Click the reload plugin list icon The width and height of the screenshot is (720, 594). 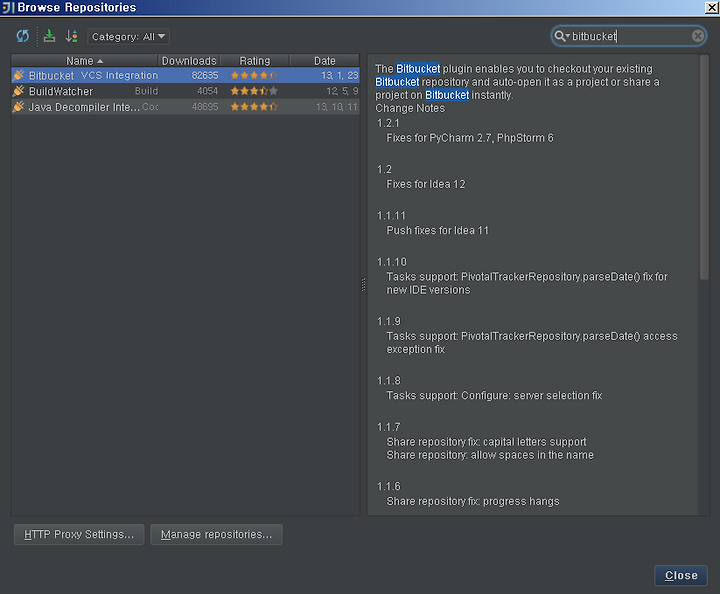tap(22, 36)
